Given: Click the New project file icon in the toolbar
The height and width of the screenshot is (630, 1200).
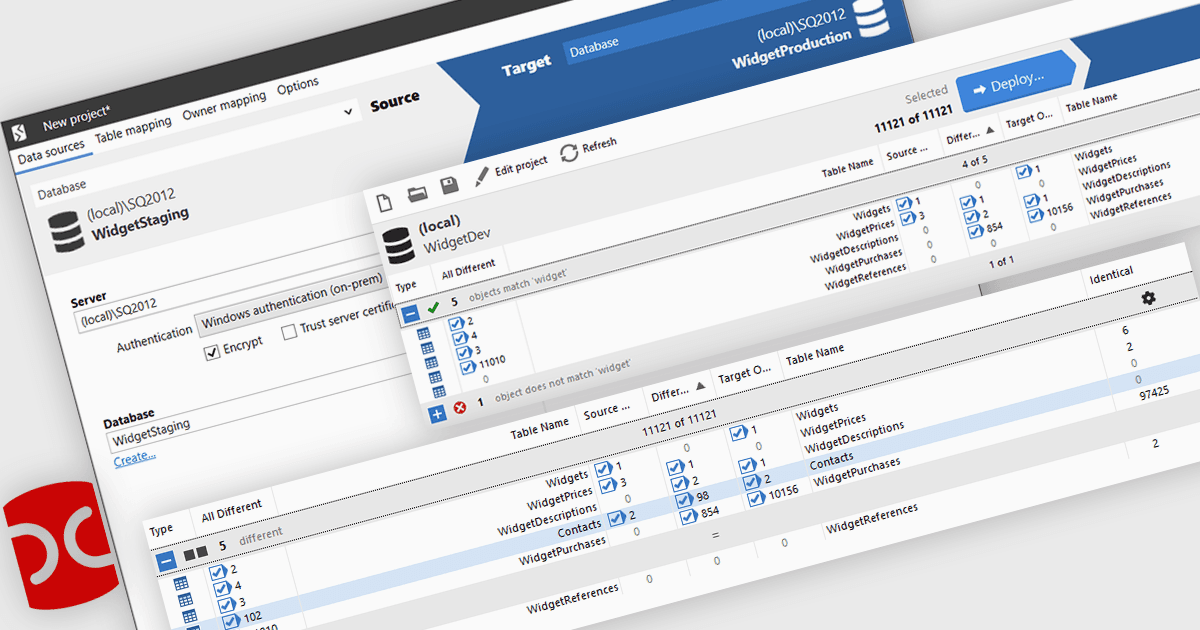Looking at the screenshot, I should click(x=385, y=202).
